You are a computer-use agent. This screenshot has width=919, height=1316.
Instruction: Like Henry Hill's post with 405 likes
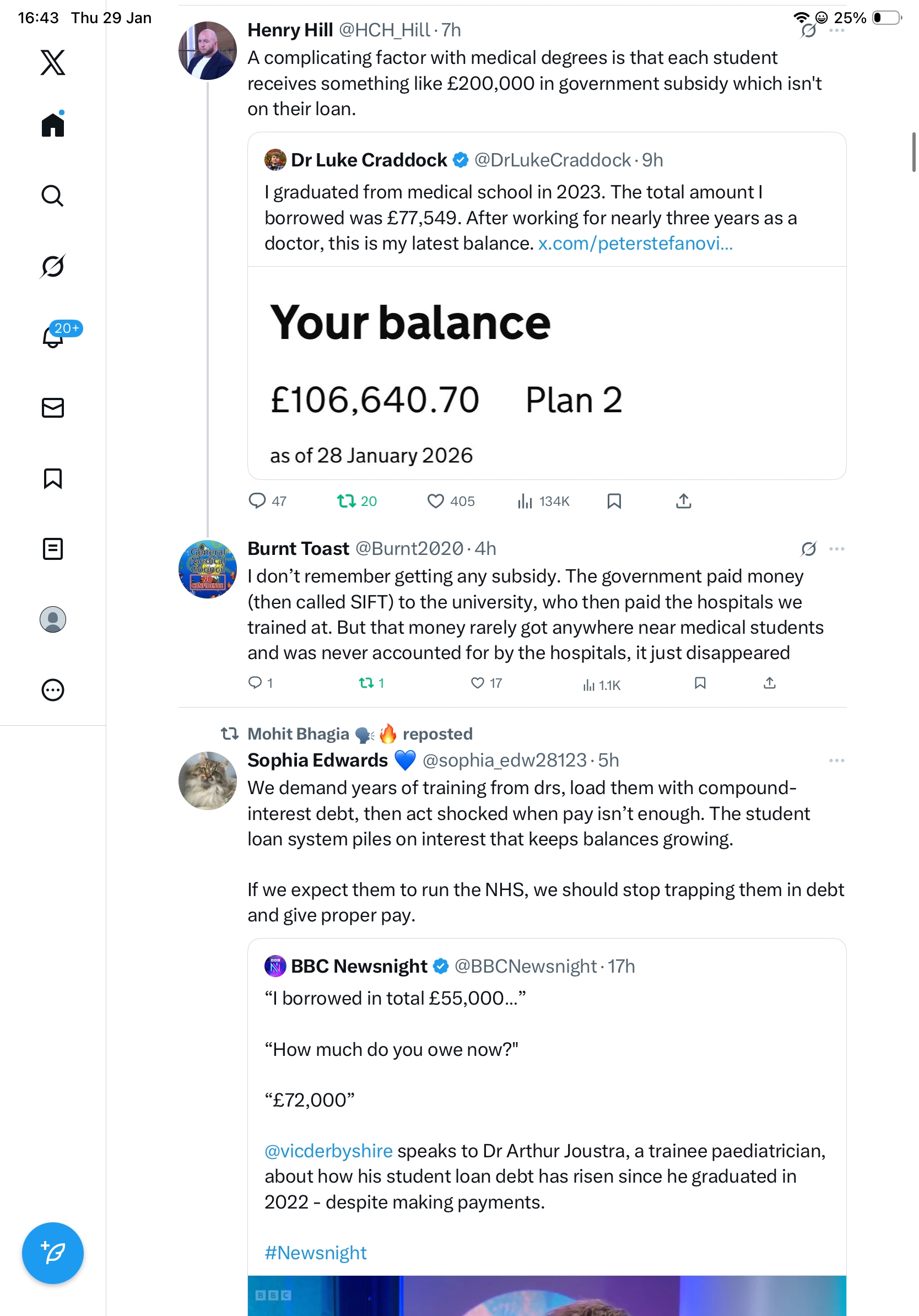435,501
